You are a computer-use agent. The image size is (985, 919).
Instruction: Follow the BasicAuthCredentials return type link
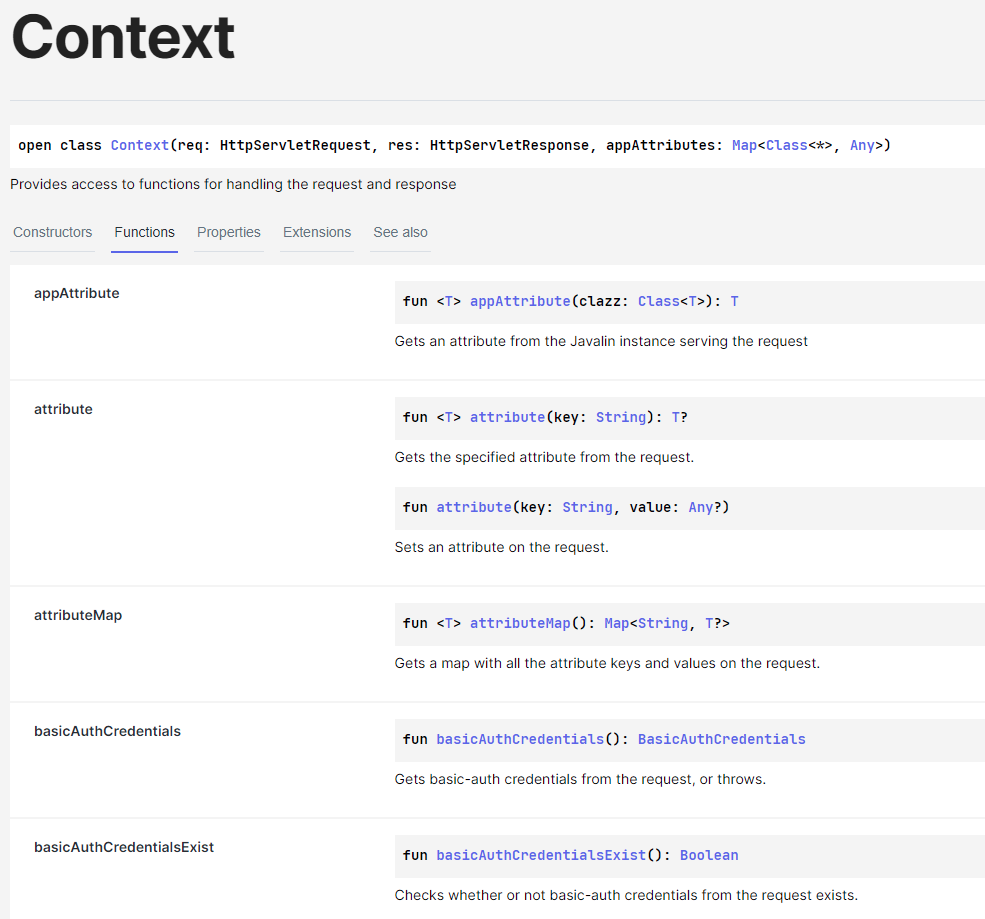pyautogui.click(x=721, y=739)
